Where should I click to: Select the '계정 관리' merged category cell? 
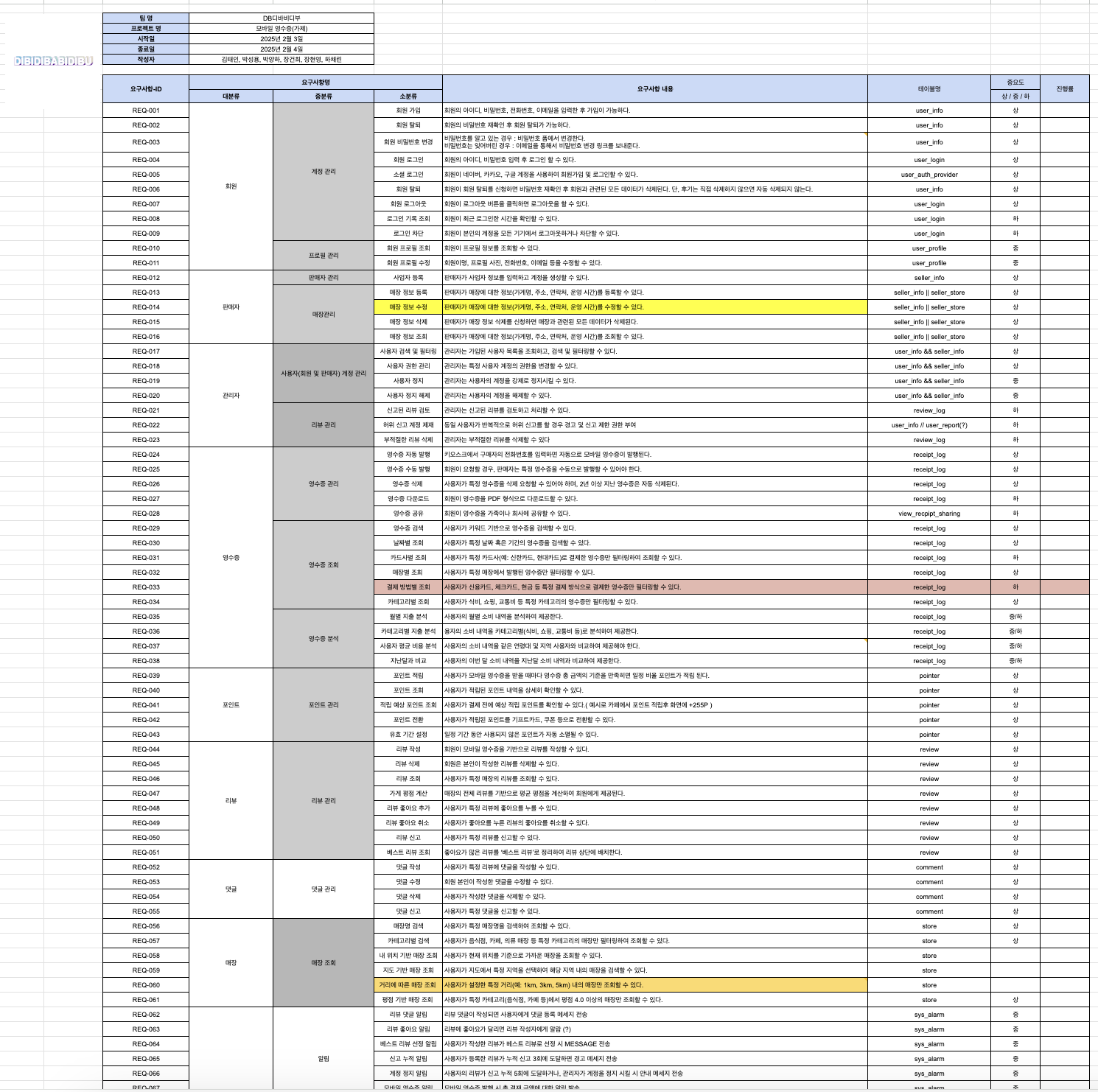[x=324, y=172]
